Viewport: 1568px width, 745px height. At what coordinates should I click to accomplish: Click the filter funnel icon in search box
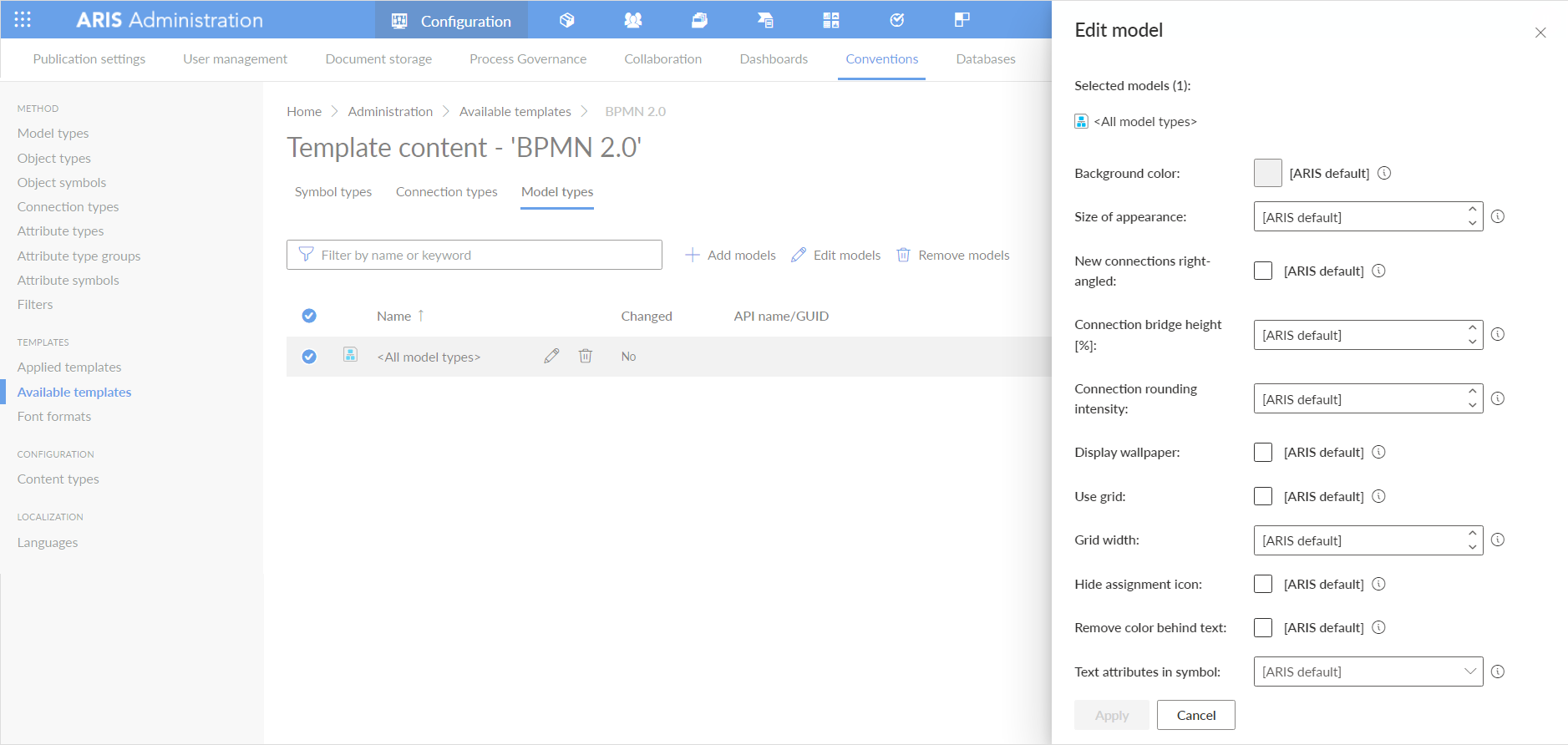306,254
